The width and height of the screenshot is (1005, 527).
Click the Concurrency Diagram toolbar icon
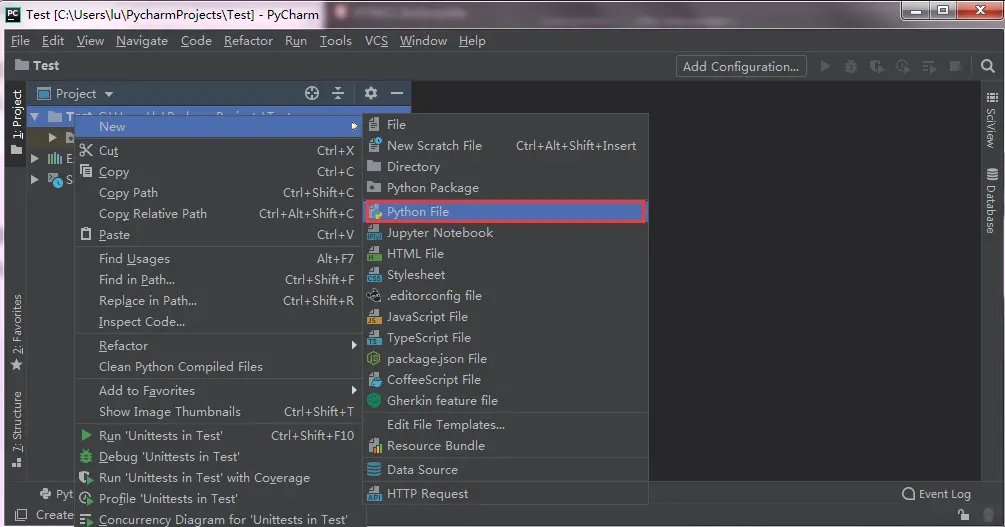point(929,66)
